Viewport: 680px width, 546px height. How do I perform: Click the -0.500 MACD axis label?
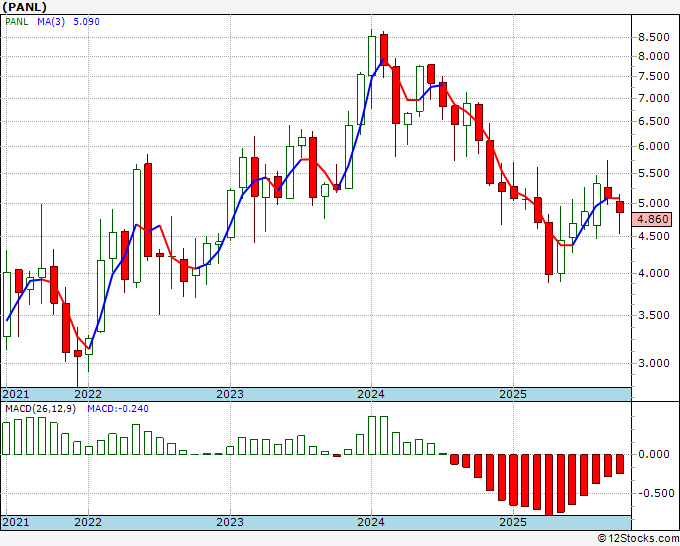(653, 494)
